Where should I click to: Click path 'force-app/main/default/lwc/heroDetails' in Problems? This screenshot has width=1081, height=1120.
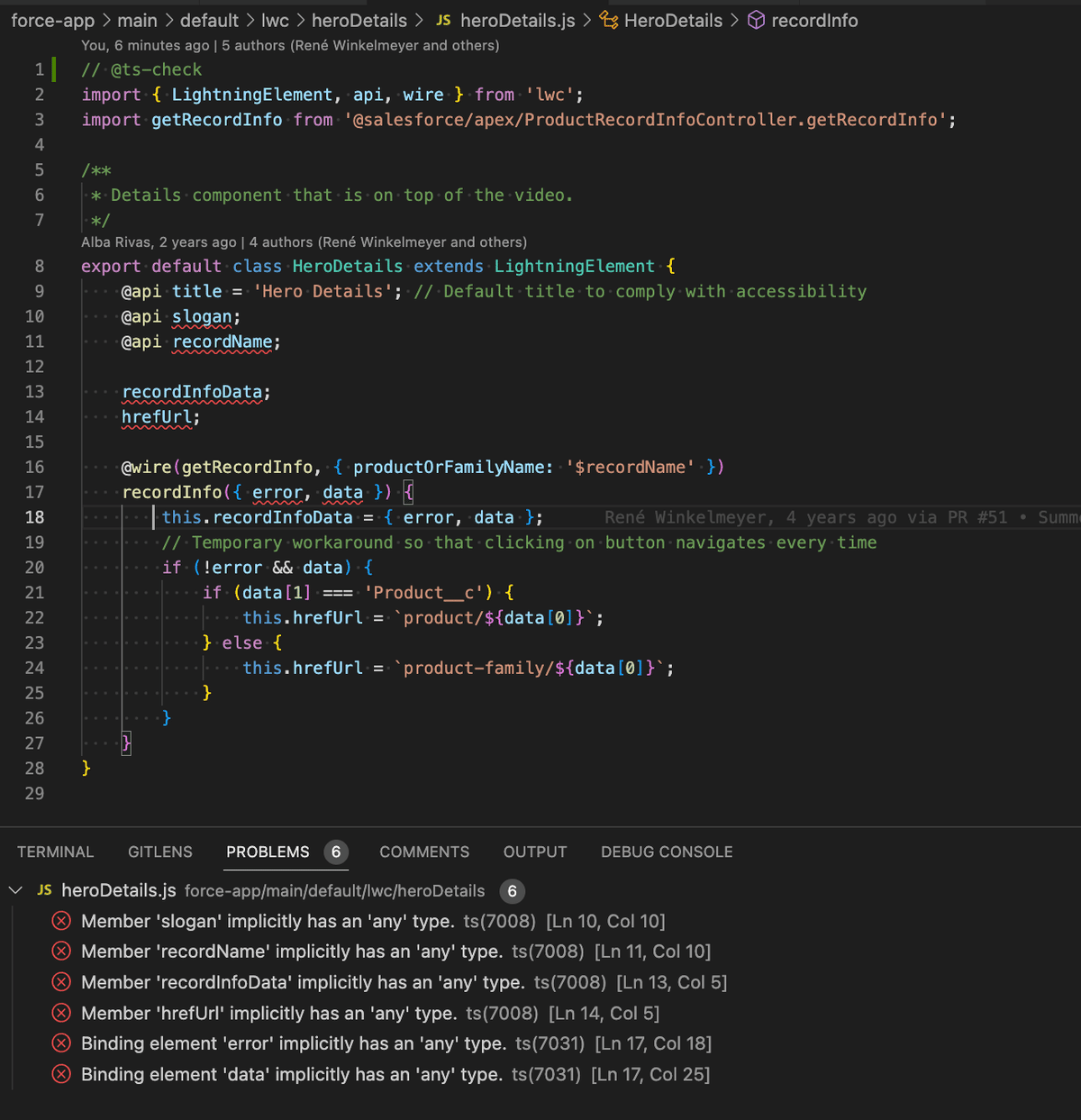[x=335, y=891]
